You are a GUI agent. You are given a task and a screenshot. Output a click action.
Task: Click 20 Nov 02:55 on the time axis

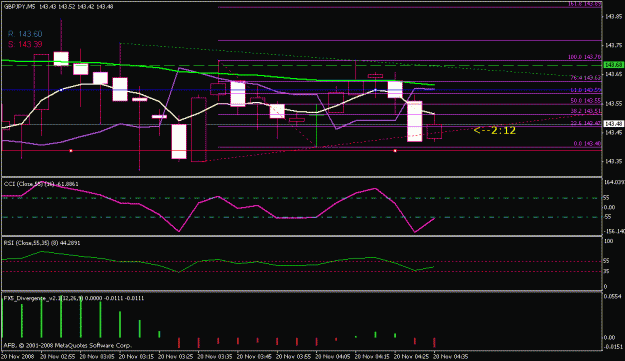tap(58, 356)
